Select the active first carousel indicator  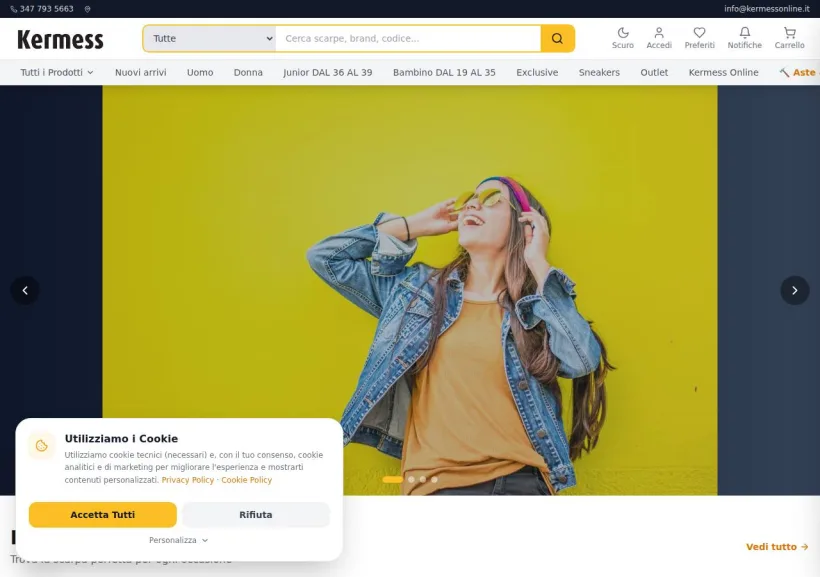(393, 479)
